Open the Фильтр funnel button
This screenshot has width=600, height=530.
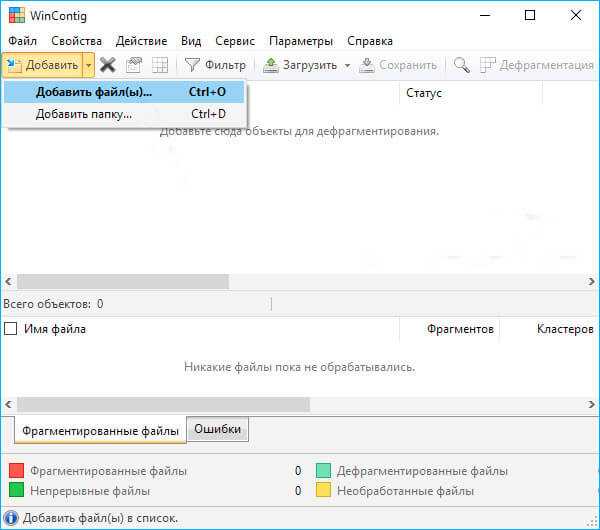click(215, 65)
